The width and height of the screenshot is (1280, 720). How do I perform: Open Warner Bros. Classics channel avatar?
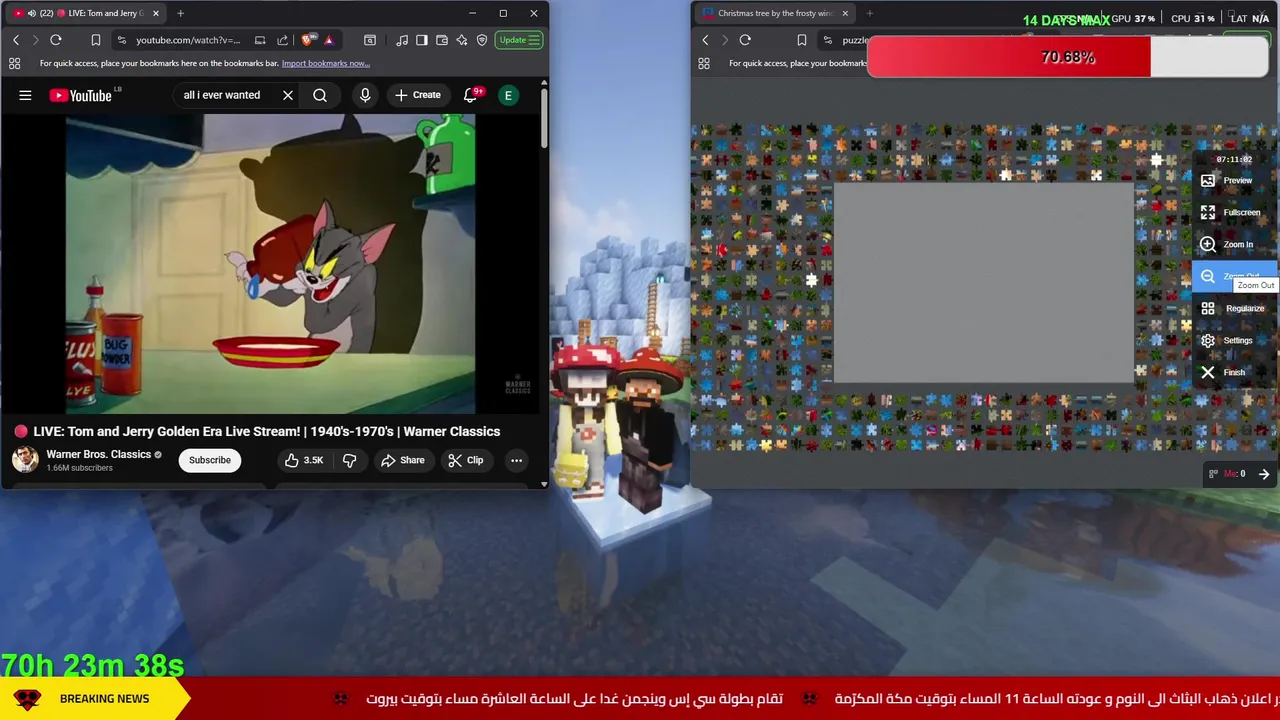click(25, 460)
